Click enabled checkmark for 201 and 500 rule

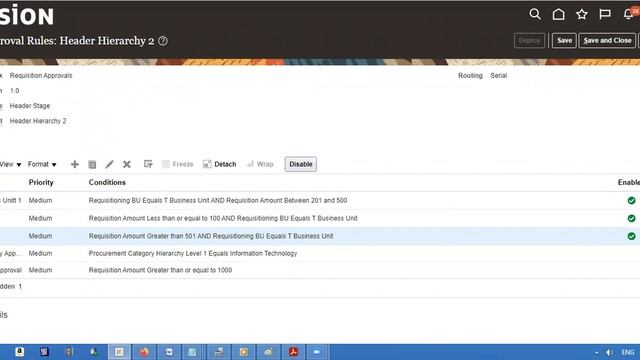(631, 200)
